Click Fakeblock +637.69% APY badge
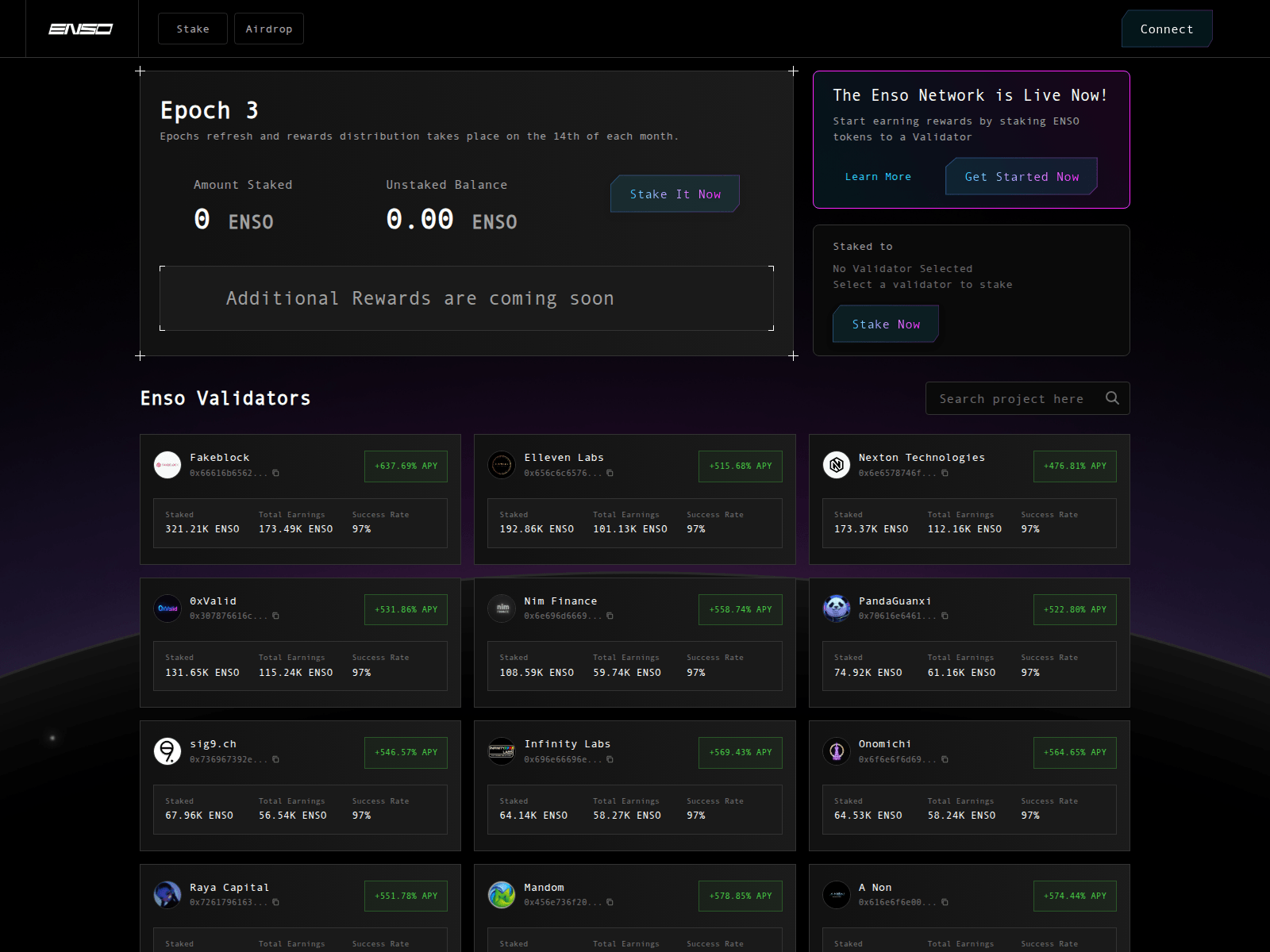This screenshot has width=1270, height=952. (406, 466)
